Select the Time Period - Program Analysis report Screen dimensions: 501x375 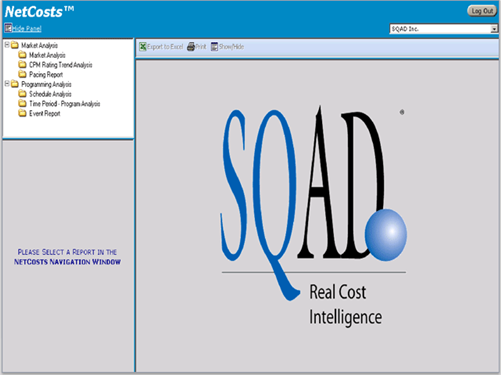click(65, 104)
